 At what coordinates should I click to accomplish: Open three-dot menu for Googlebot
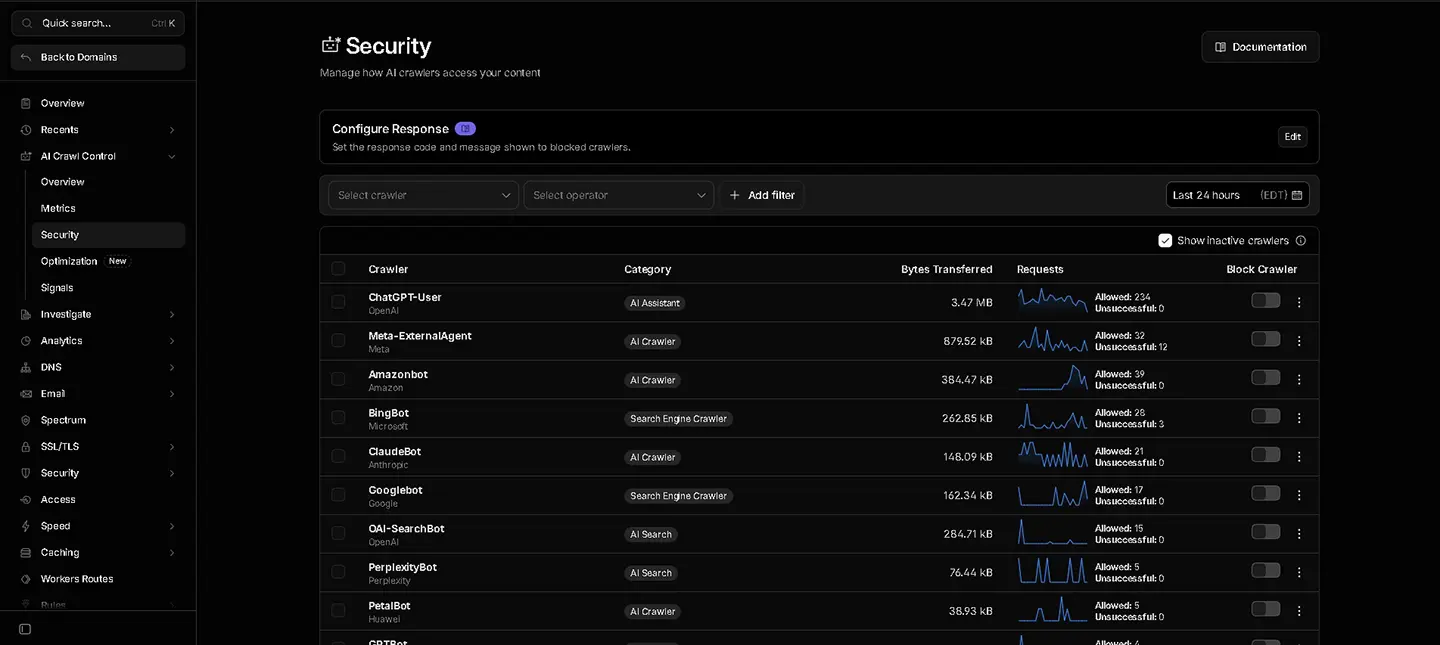point(1299,495)
